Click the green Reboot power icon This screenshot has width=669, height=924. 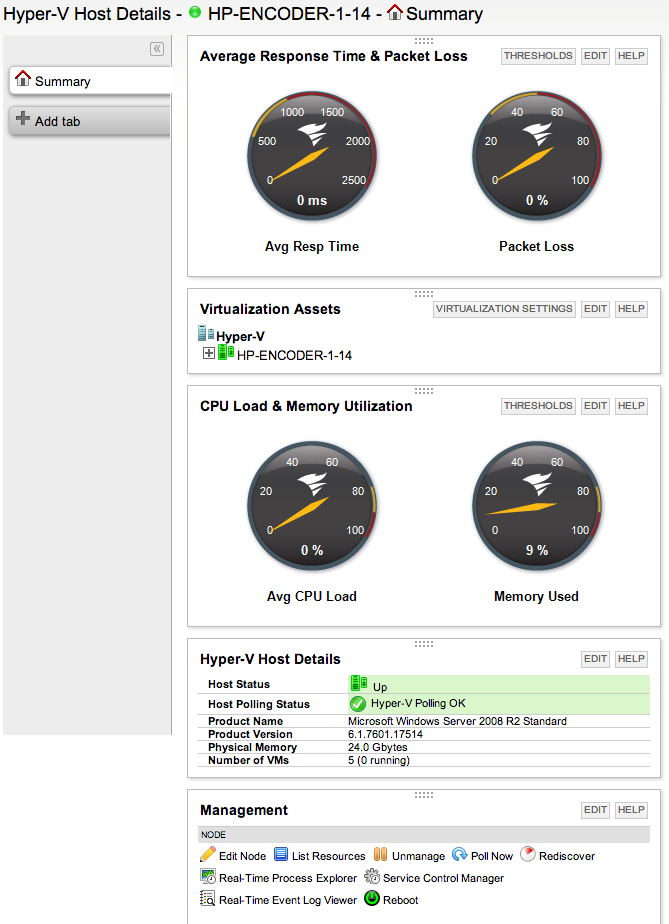(x=372, y=898)
